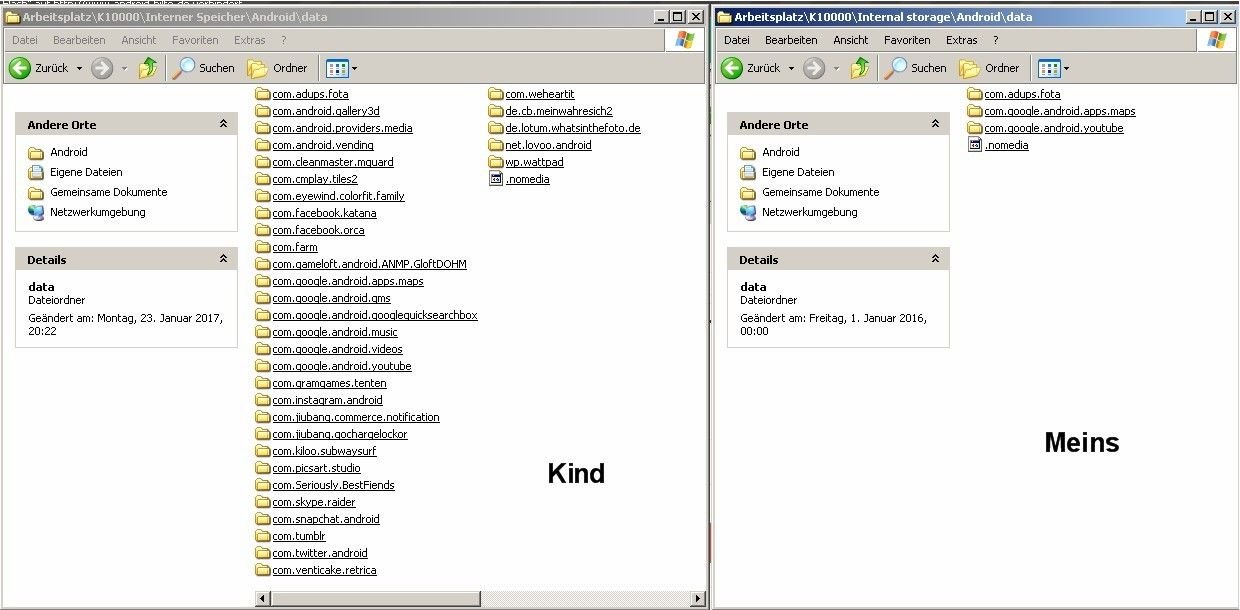
Task: Click the up-folder icon in Kind window
Action: tap(148, 68)
